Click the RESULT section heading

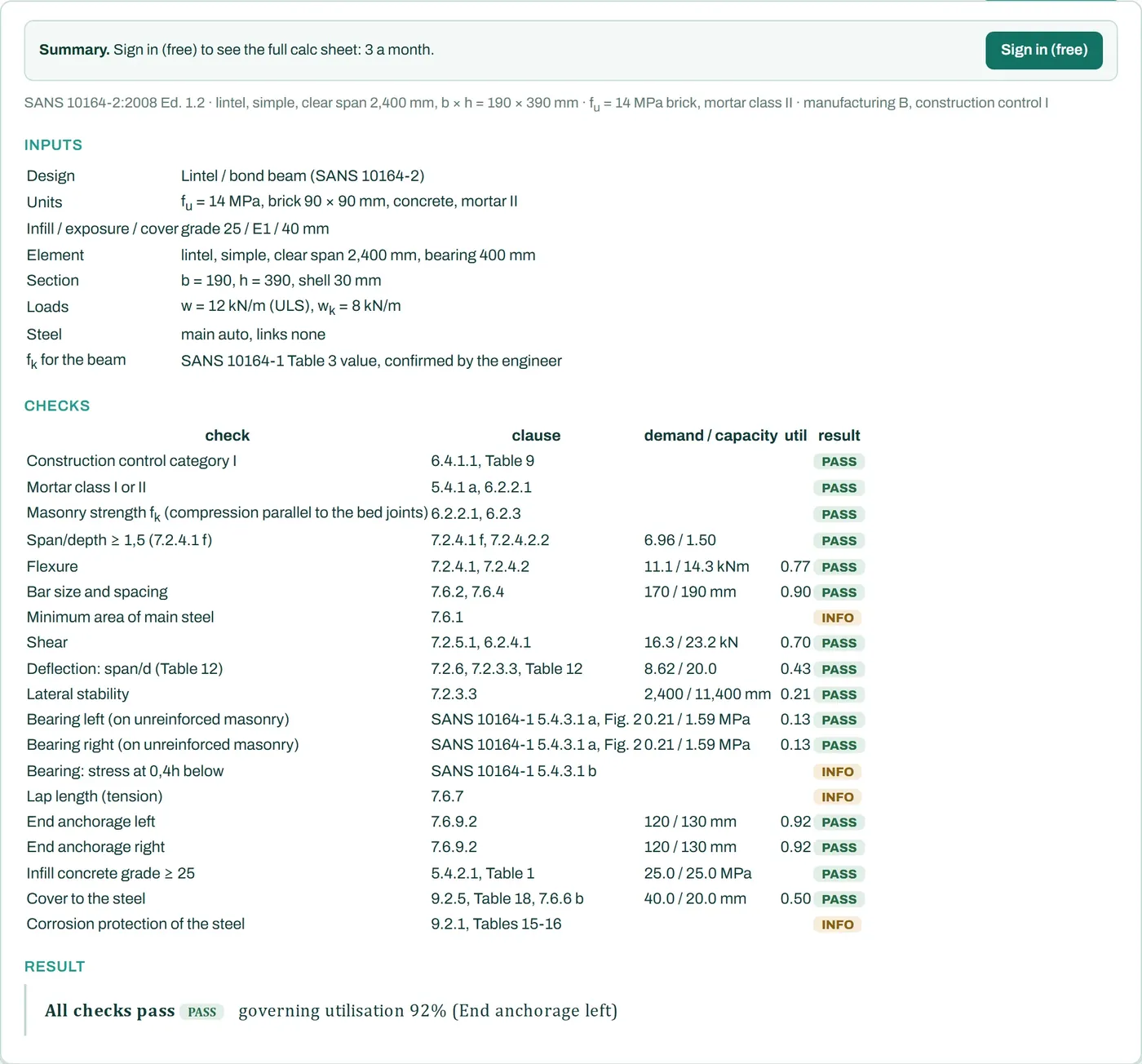point(55,967)
